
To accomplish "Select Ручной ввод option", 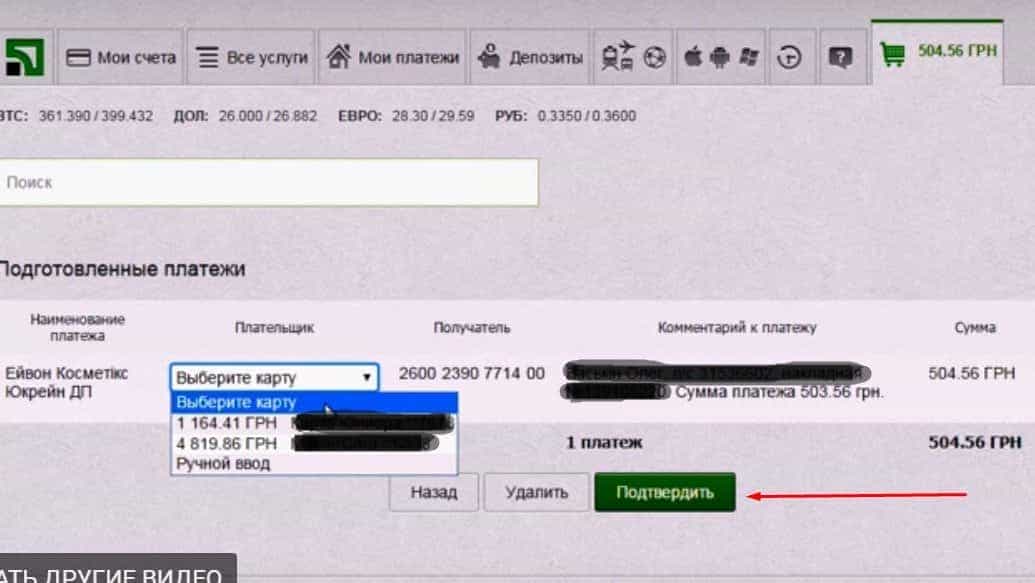I will (x=314, y=463).
